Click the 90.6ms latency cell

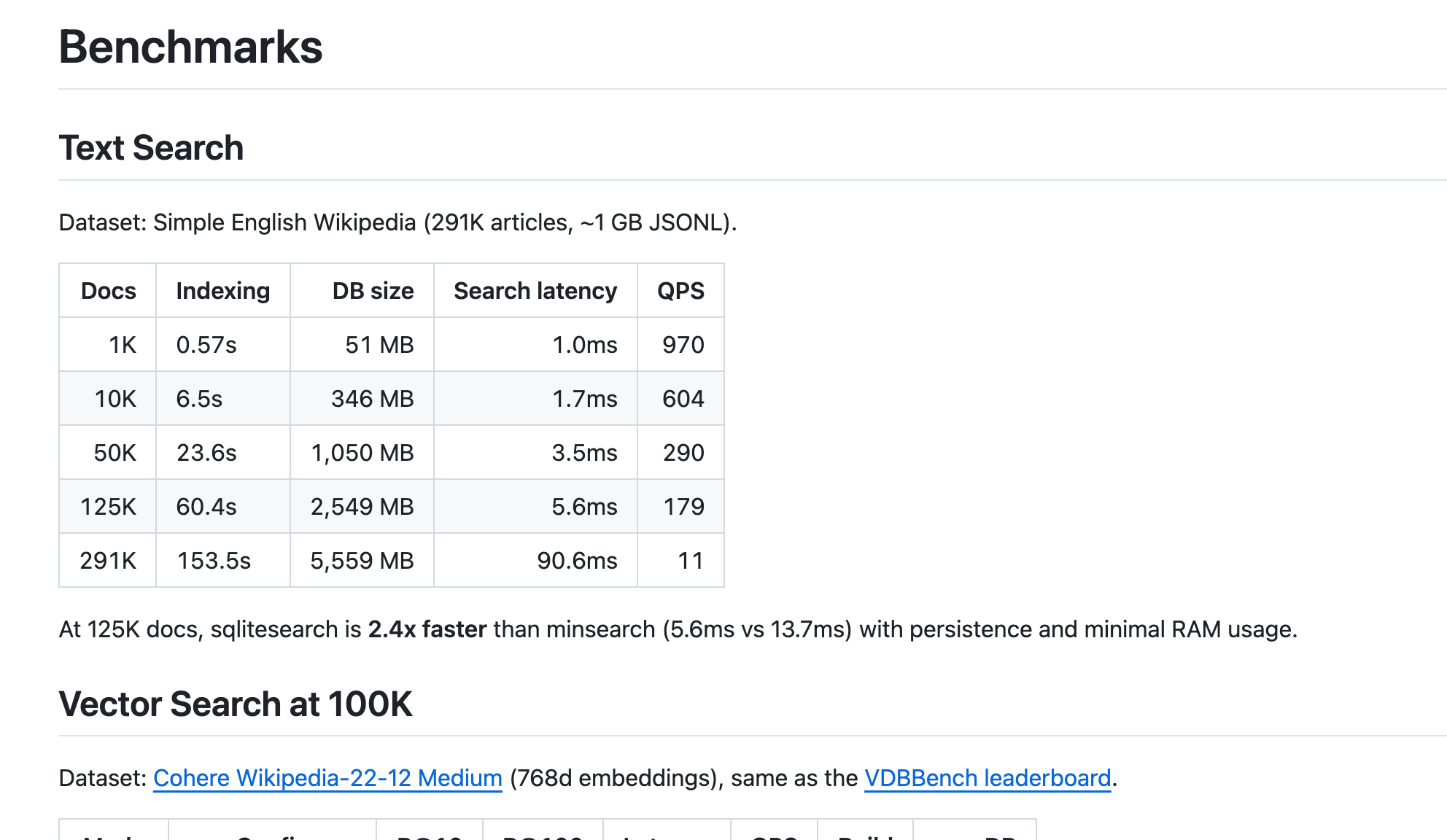[x=577, y=561]
